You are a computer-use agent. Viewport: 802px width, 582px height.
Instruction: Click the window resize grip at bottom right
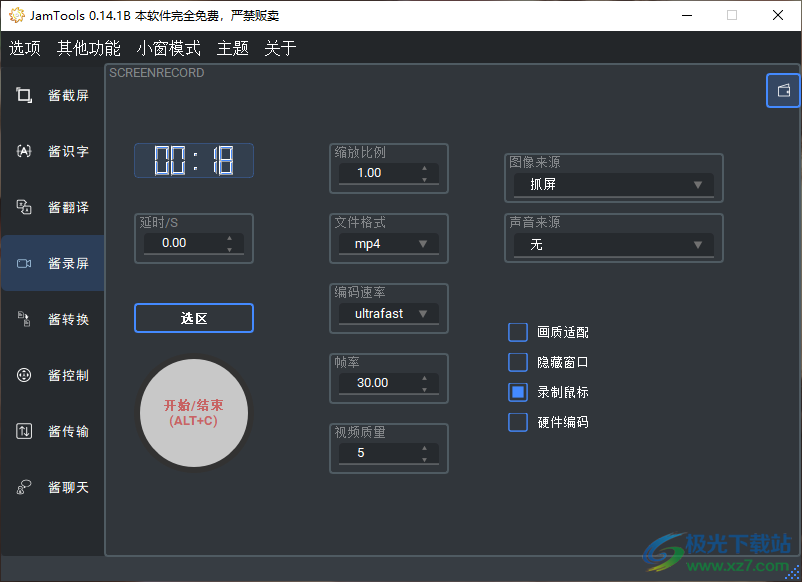coord(793,573)
